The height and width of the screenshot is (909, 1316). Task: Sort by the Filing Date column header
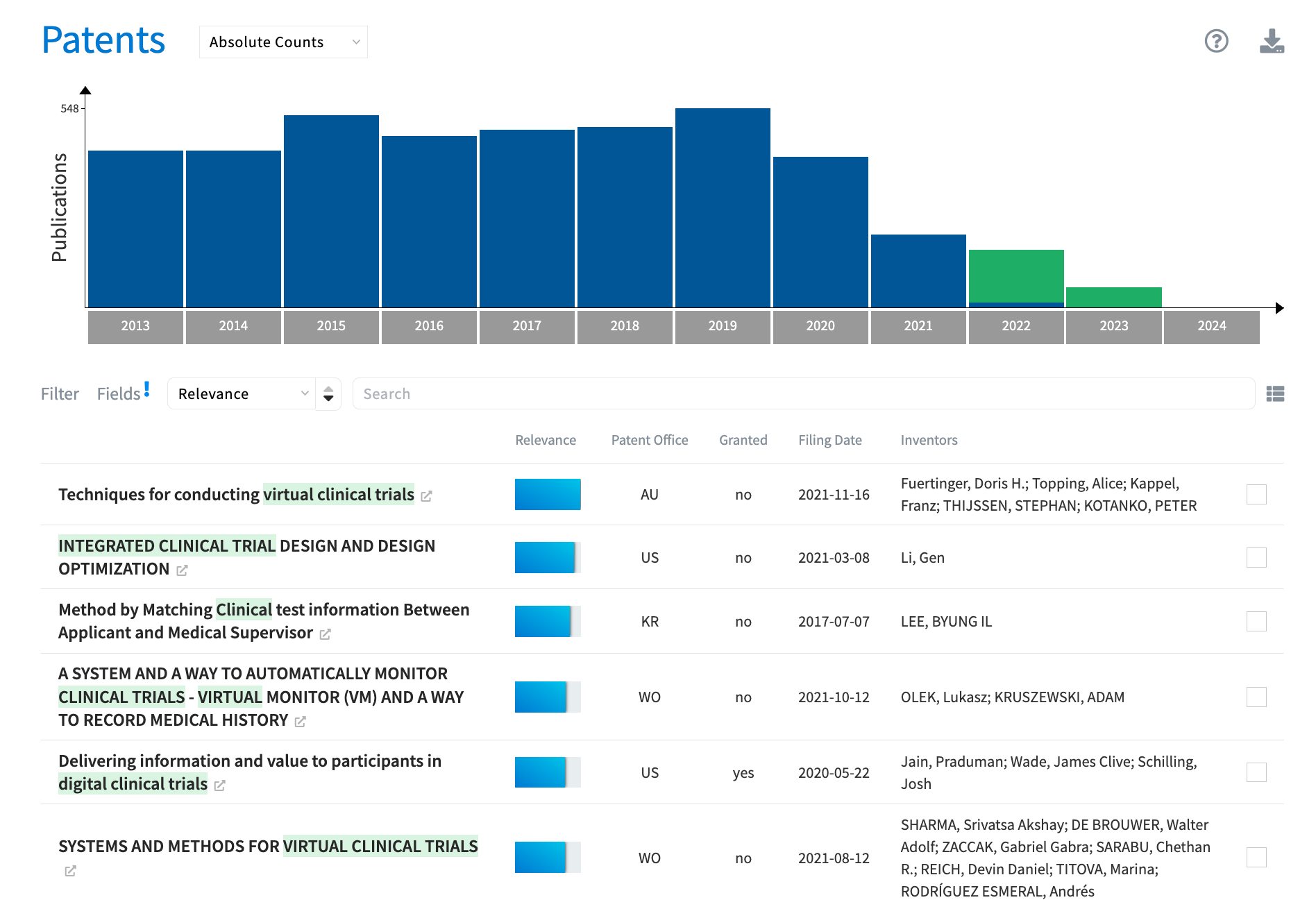click(x=829, y=440)
